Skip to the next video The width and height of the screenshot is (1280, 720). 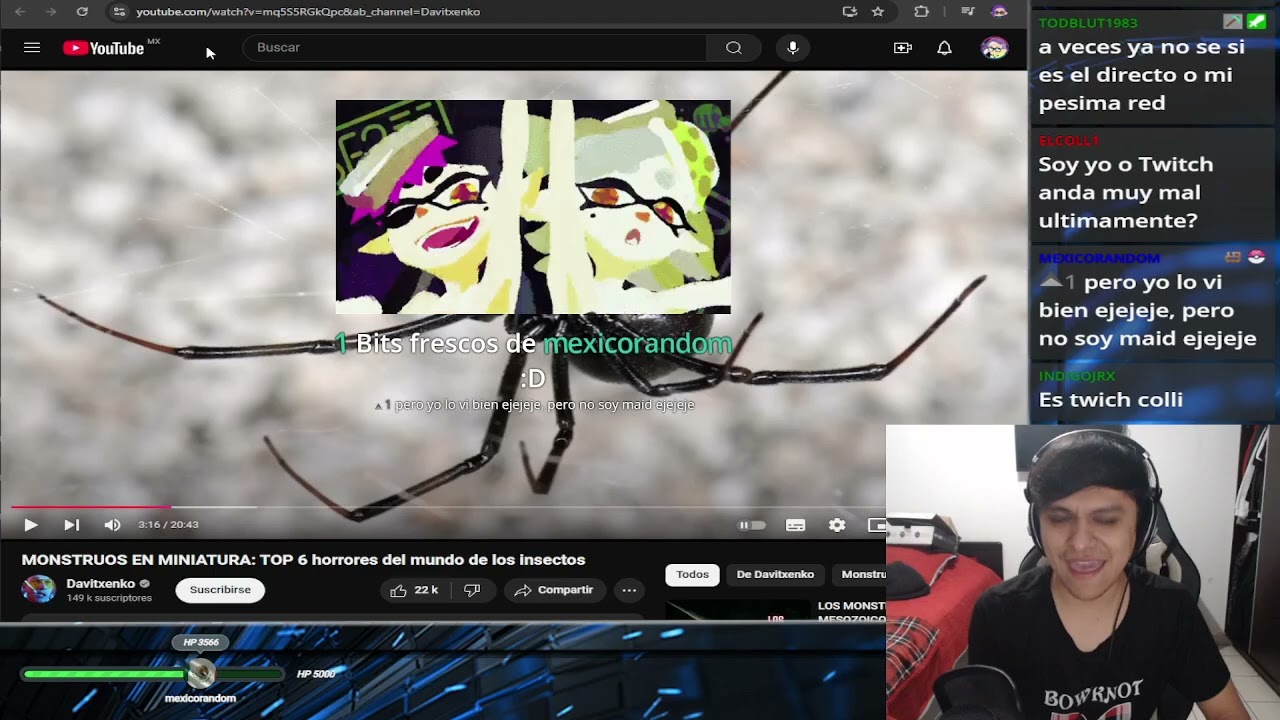[71, 525]
